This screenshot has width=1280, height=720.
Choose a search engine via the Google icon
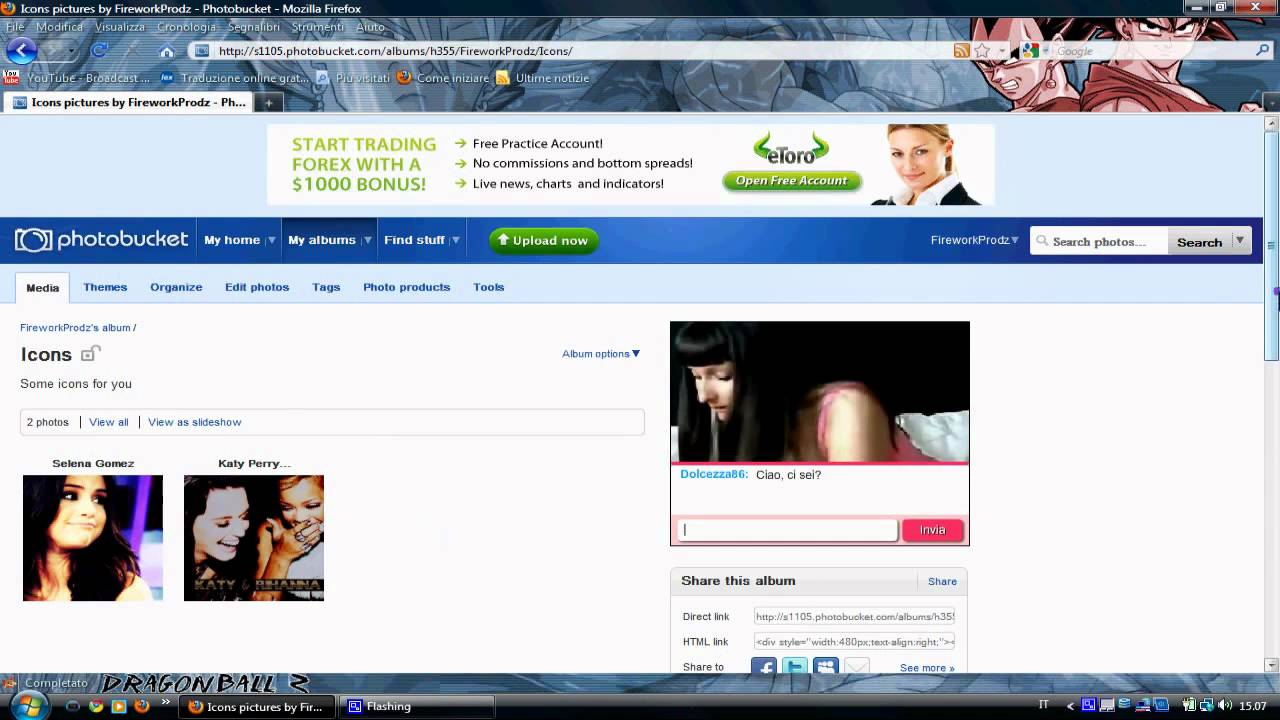point(1031,51)
